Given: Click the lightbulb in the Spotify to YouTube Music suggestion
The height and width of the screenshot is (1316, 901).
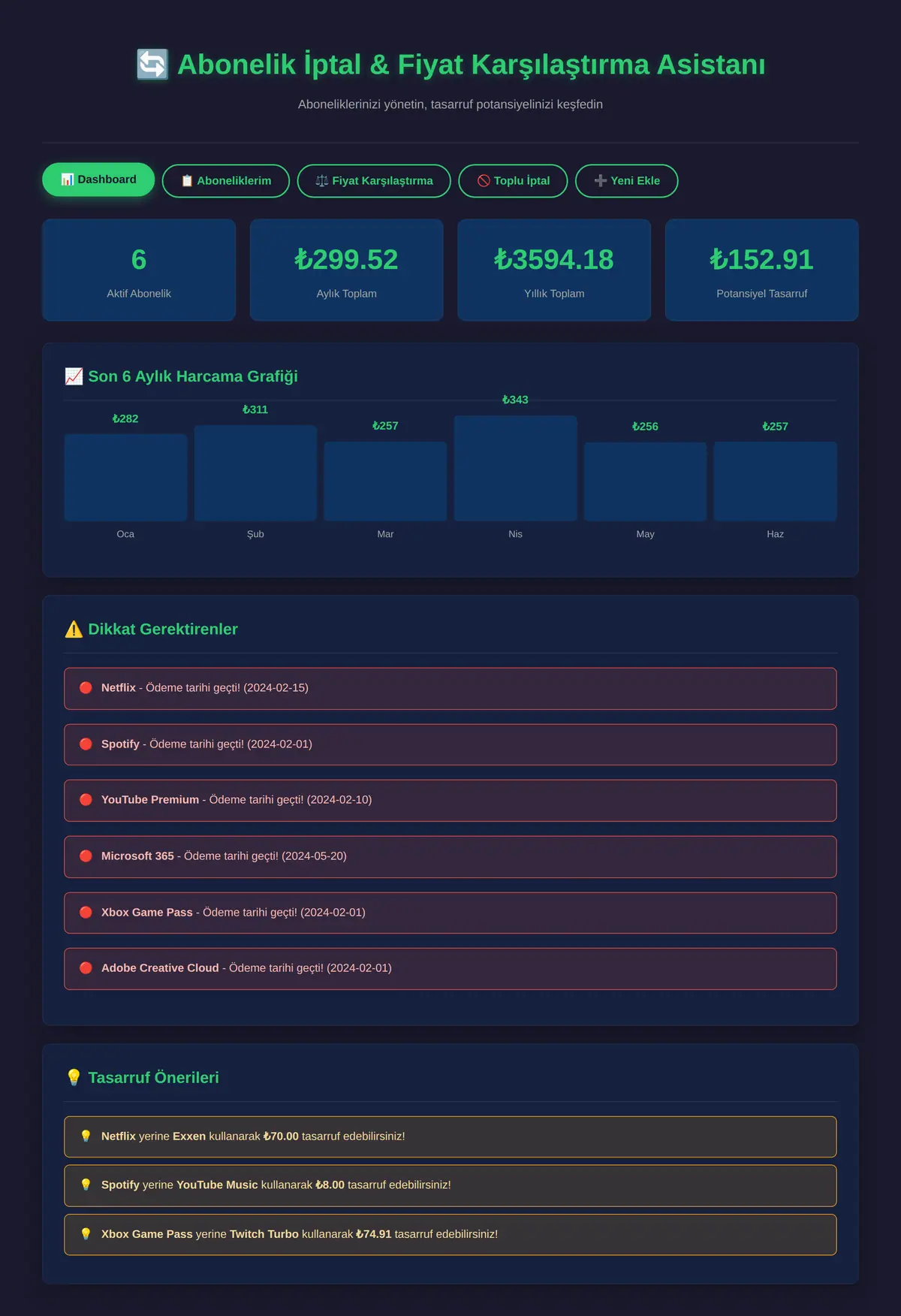Looking at the screenshot, I should click(86, 1185).
